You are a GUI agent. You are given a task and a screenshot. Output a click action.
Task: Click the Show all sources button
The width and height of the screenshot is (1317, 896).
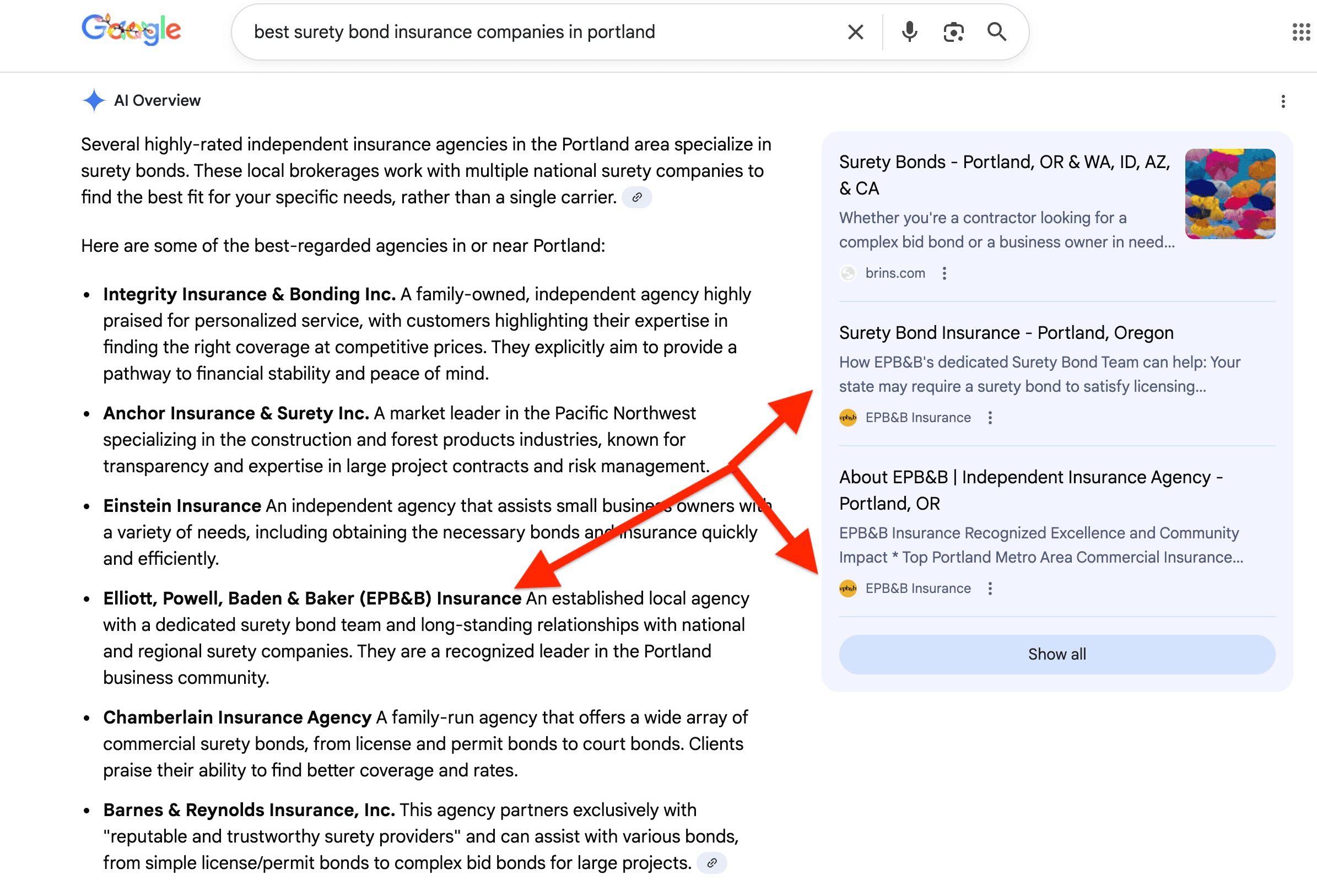click(1056, 654)
